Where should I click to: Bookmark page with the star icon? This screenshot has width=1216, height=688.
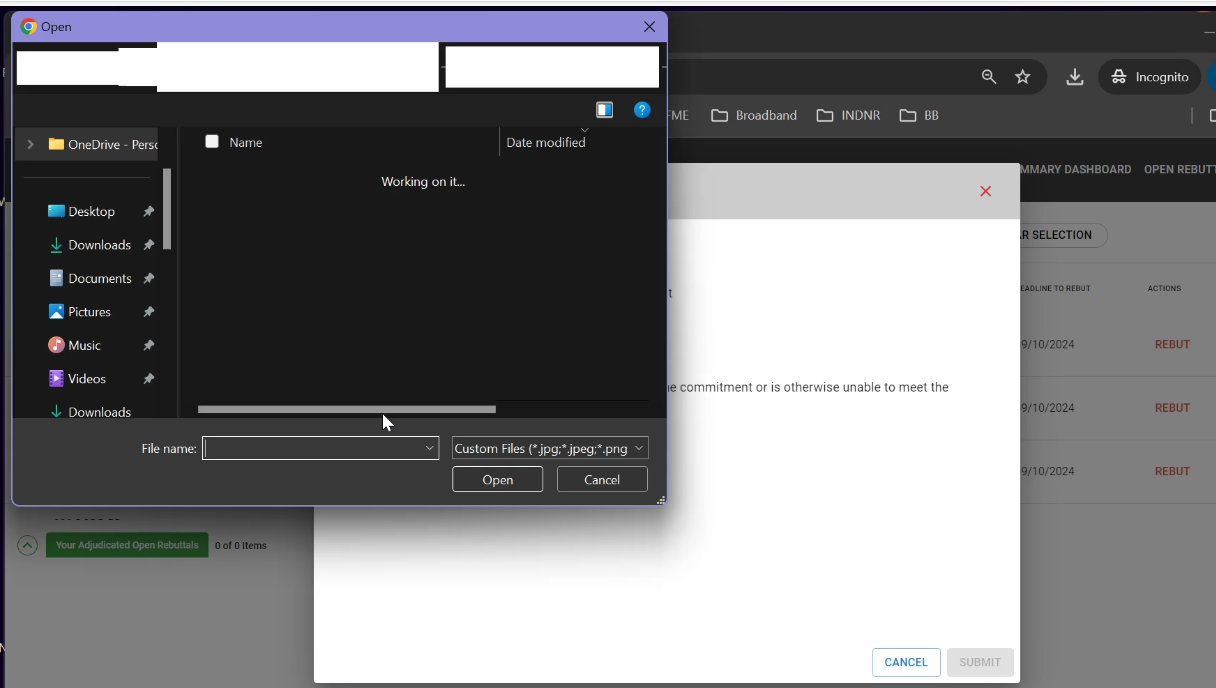click(1022, 77)
